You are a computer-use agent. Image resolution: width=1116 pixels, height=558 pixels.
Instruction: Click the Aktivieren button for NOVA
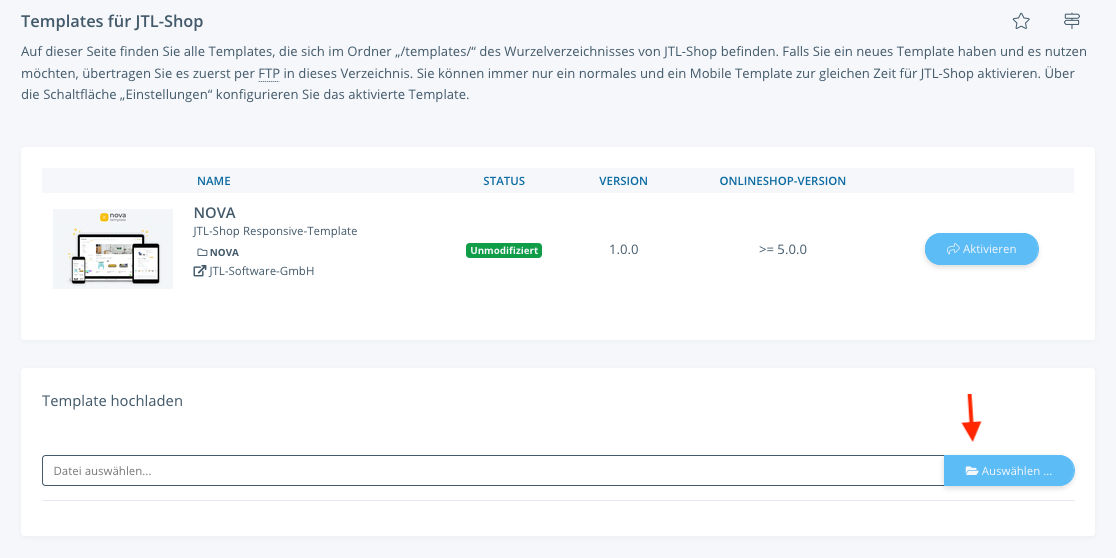(981, 249)
